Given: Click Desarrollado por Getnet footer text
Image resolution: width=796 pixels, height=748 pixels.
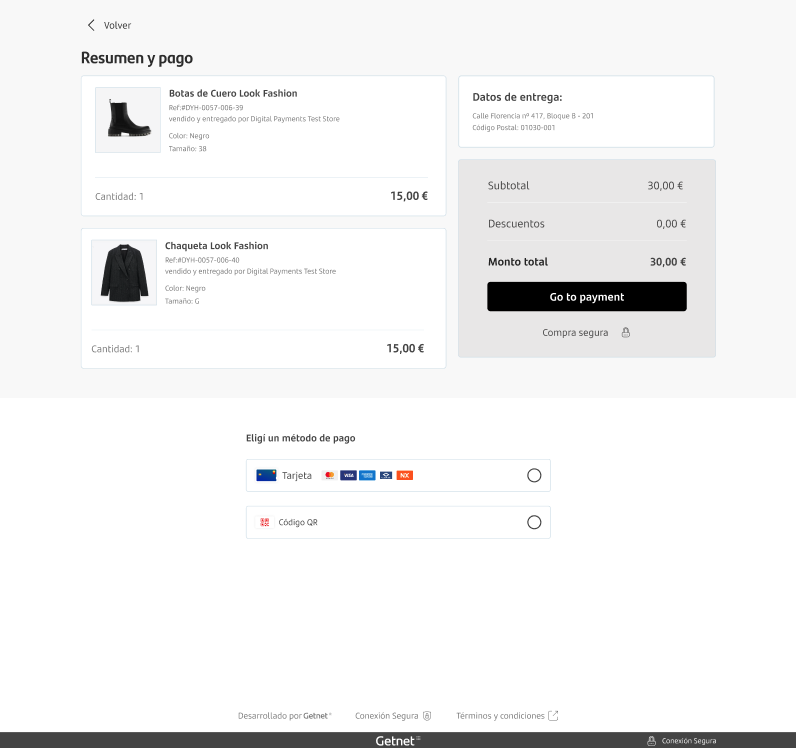Looking at the screenshot, I should coord(284,716).
